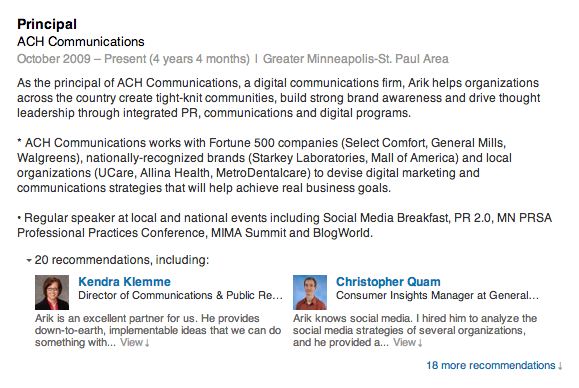Click the Kendra Klemme name link

tap(124, 282)
